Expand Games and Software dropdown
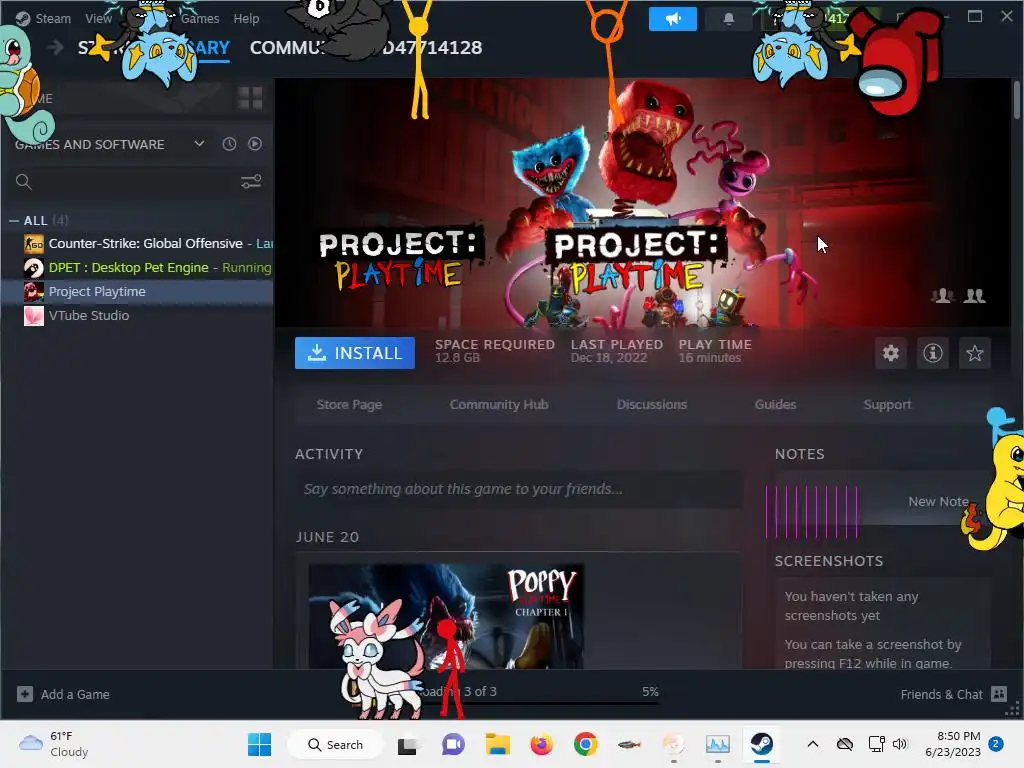 click(x=199, y=144)
